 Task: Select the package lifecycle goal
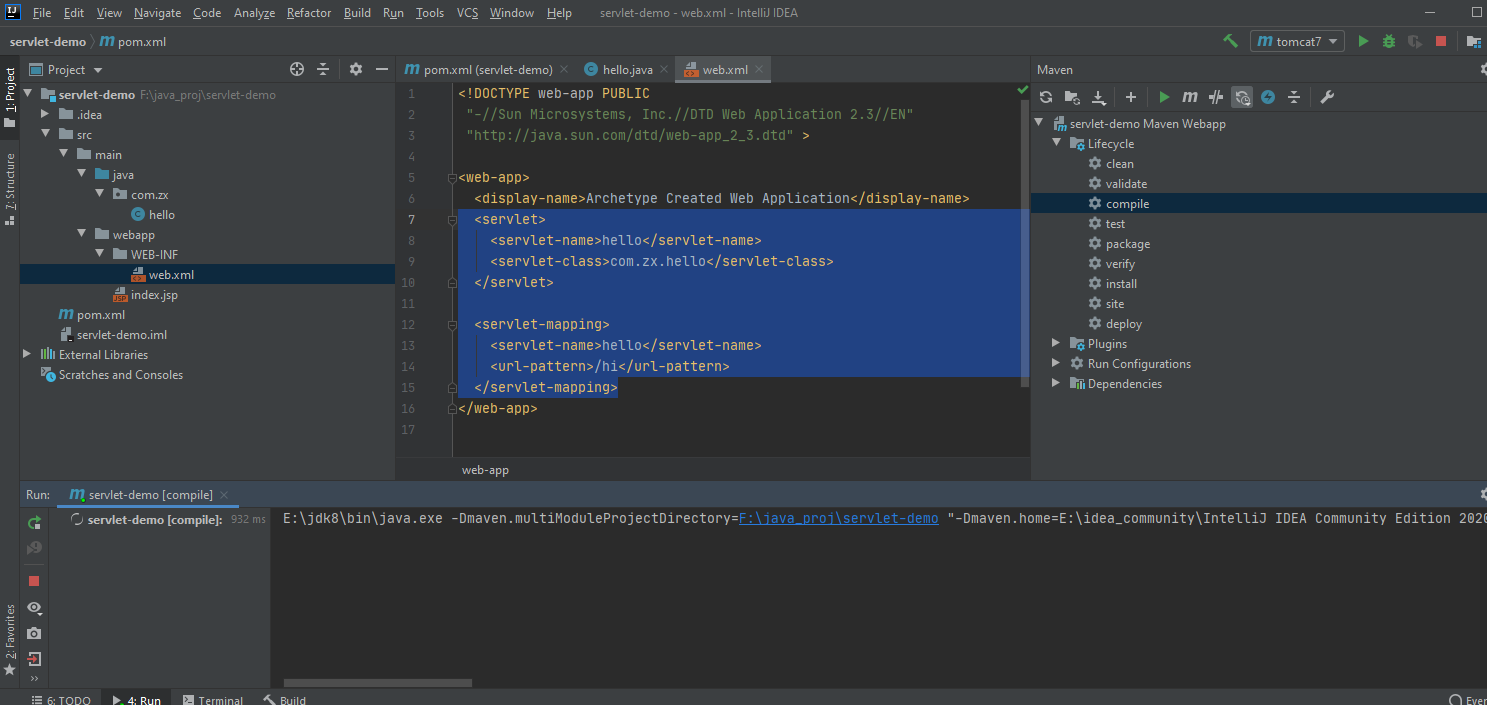(x=1127, y=244)
